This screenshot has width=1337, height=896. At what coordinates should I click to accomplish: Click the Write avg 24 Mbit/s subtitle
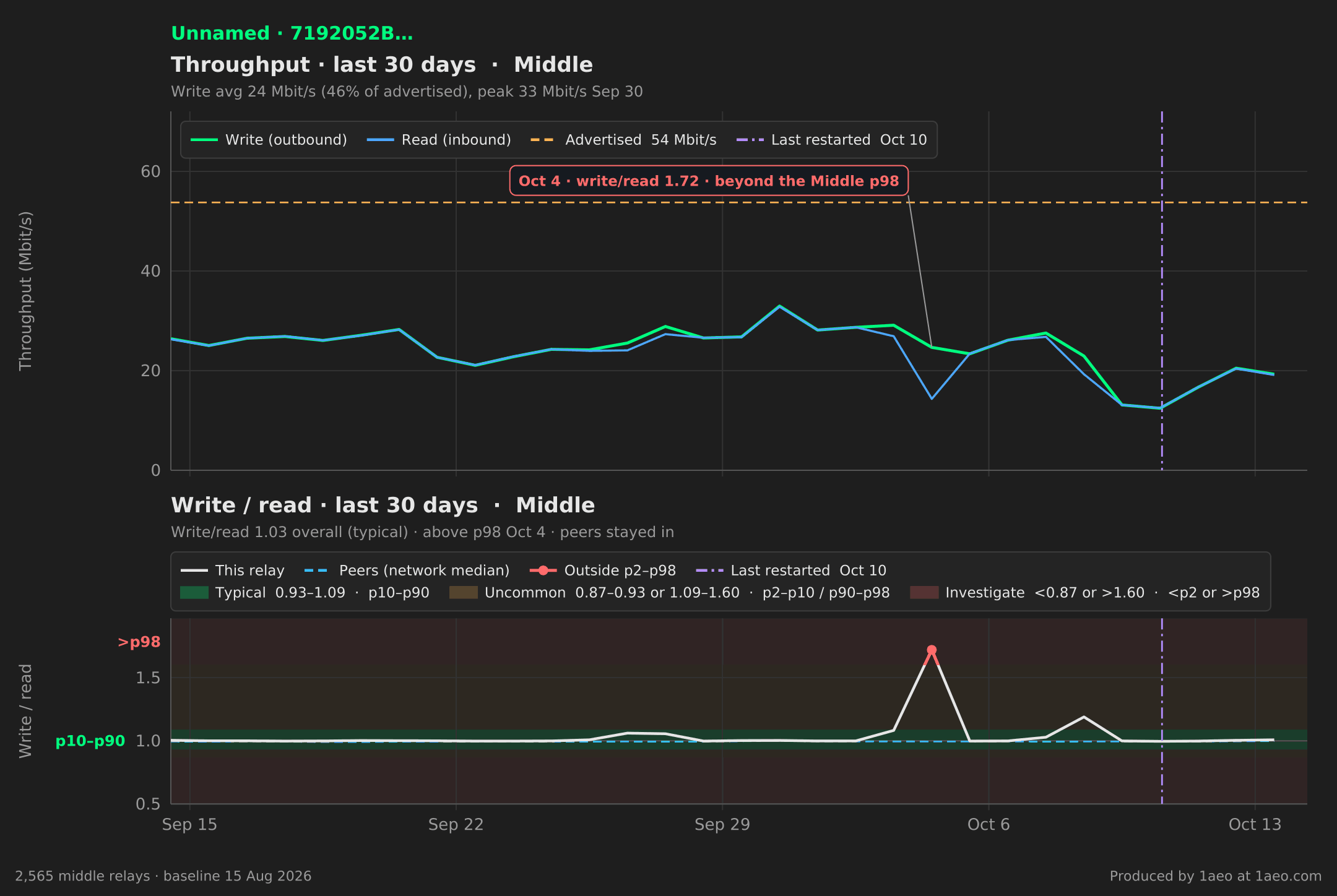click(x=407, y=92)
